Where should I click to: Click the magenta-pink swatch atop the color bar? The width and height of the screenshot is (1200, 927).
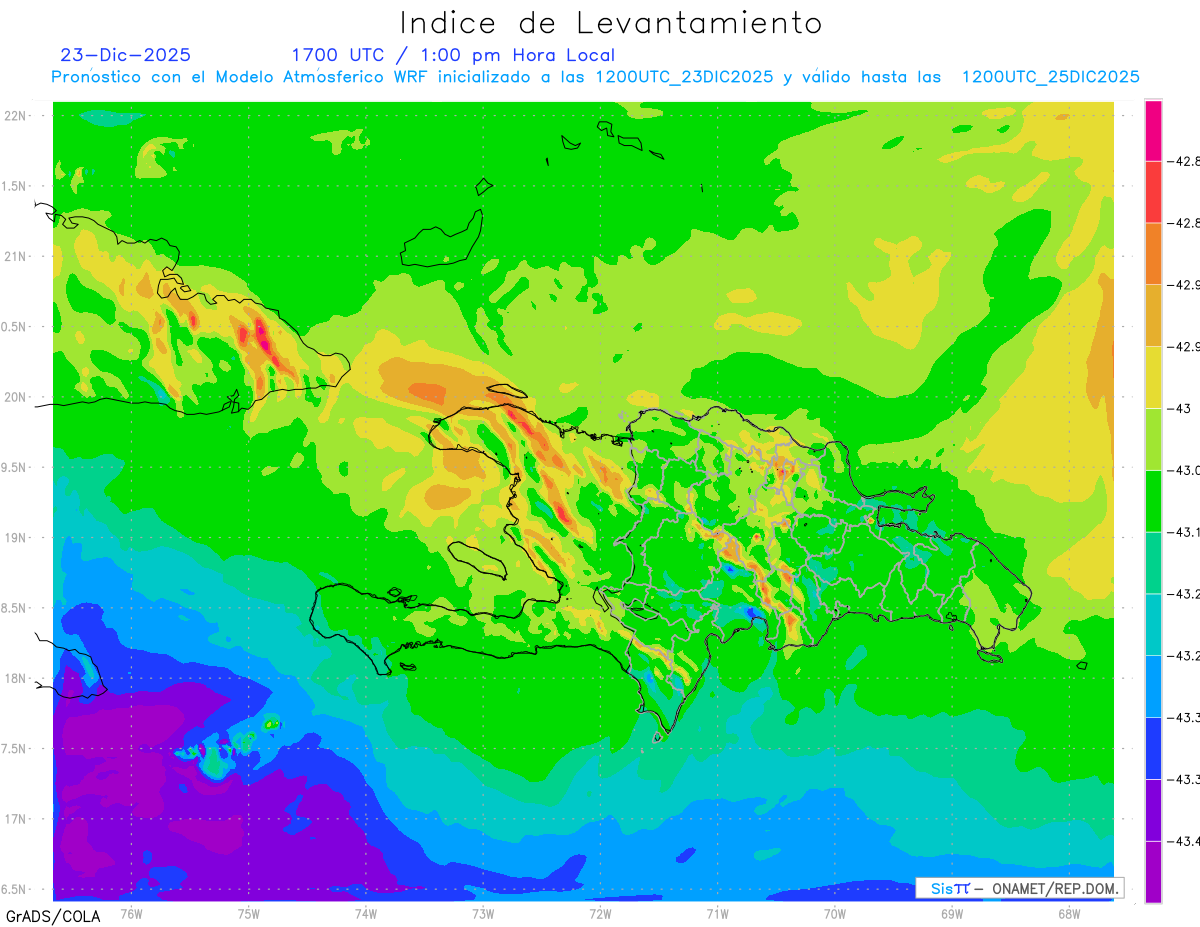1153,131
